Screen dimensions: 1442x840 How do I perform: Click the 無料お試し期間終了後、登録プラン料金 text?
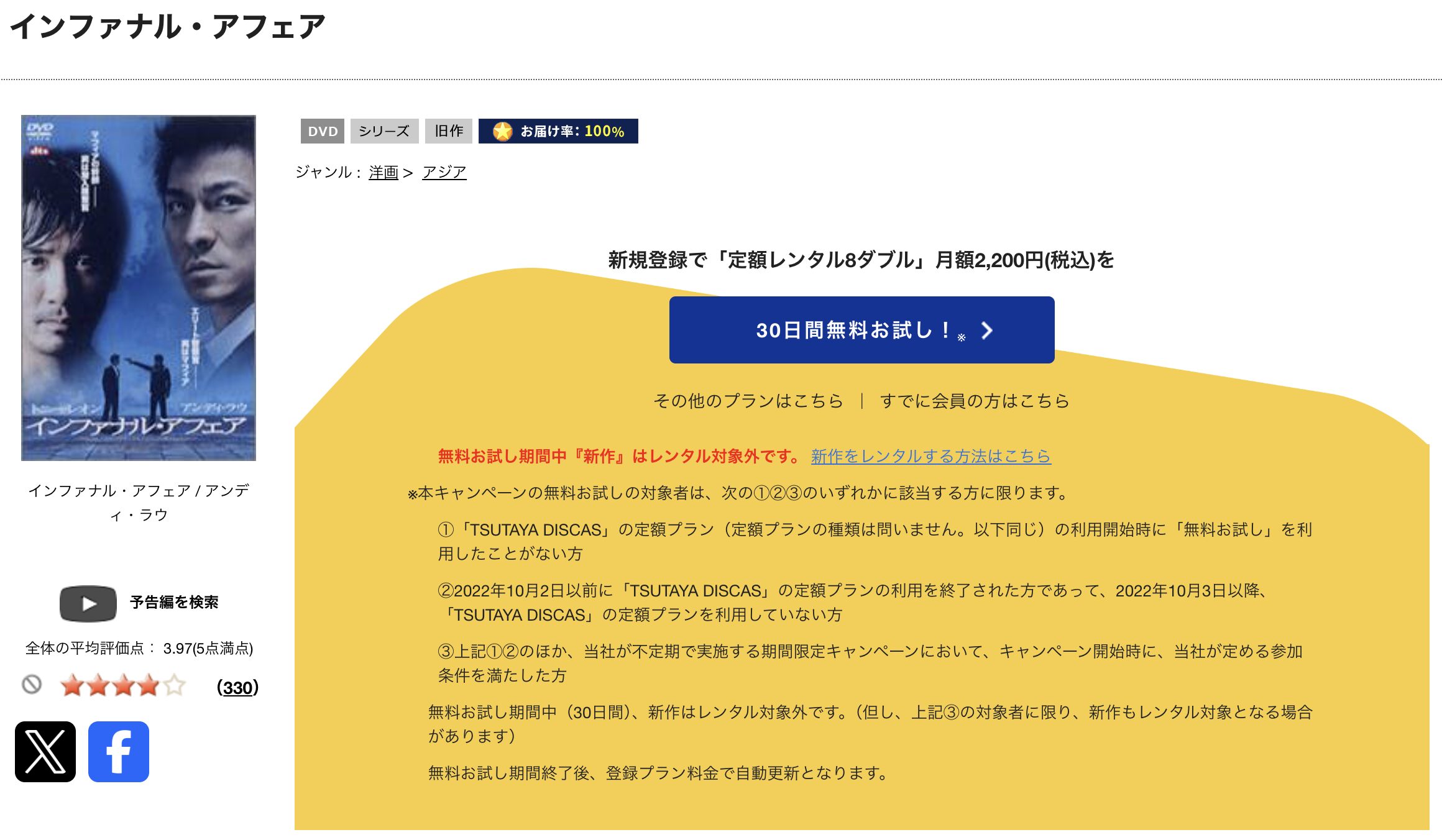tap(659, 773)
